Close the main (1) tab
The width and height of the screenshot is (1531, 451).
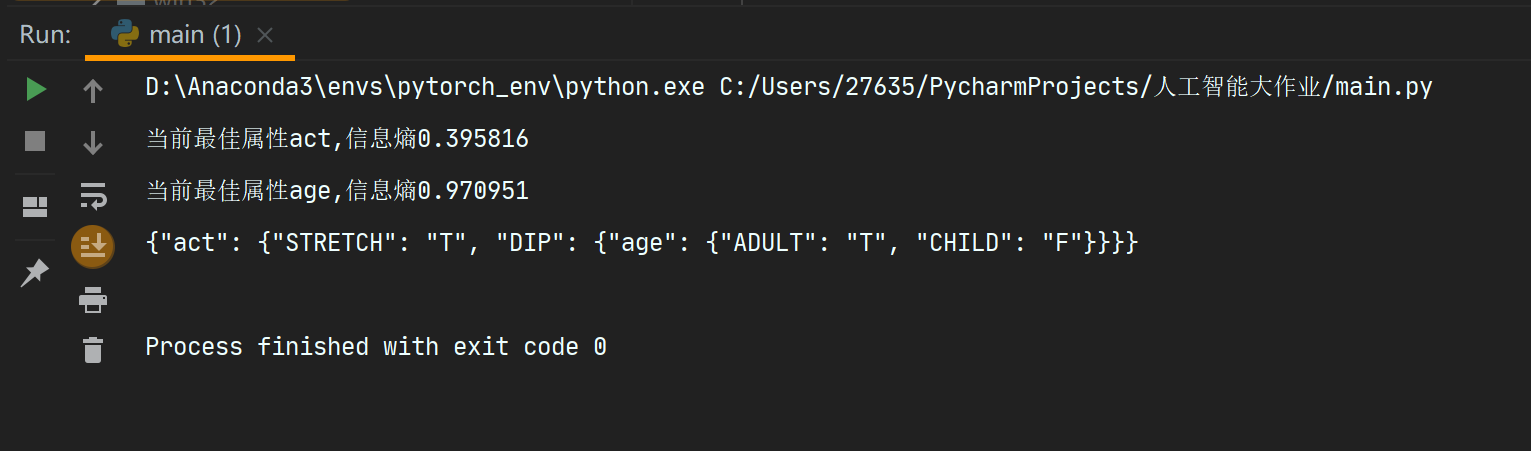point(265,35)
